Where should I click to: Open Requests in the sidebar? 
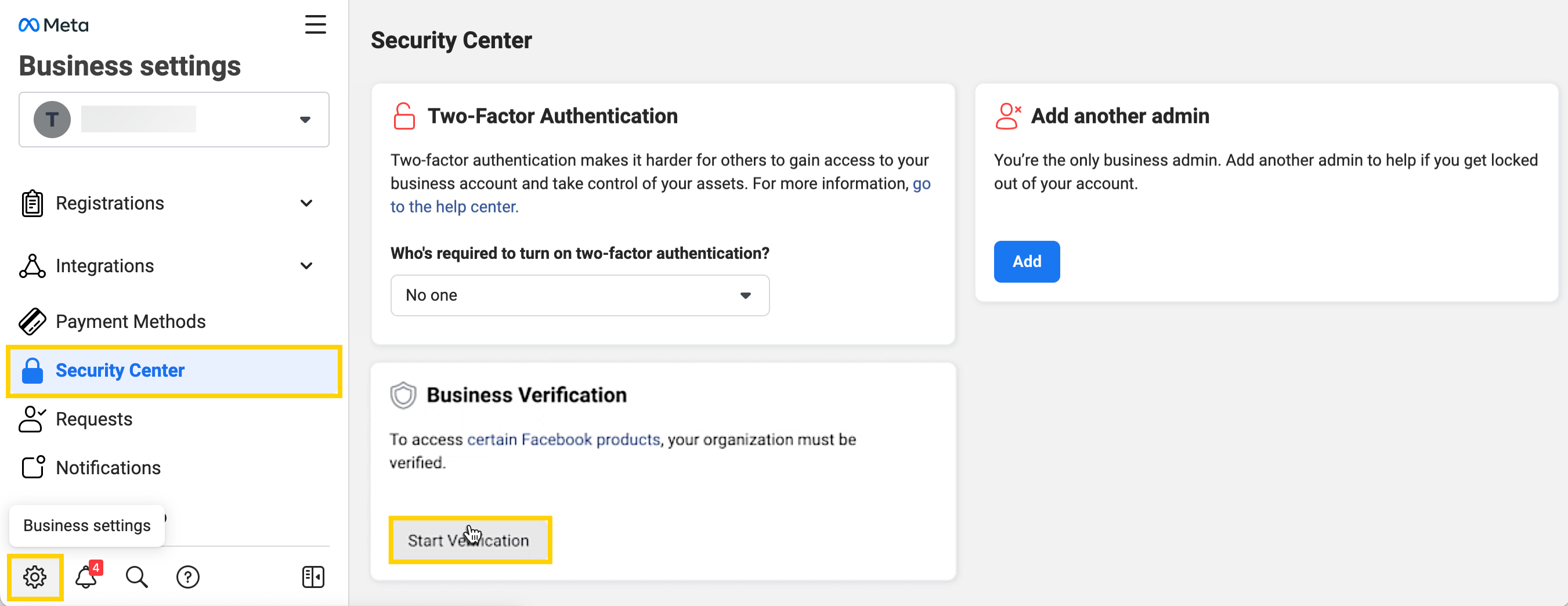(x=94, y=419)
